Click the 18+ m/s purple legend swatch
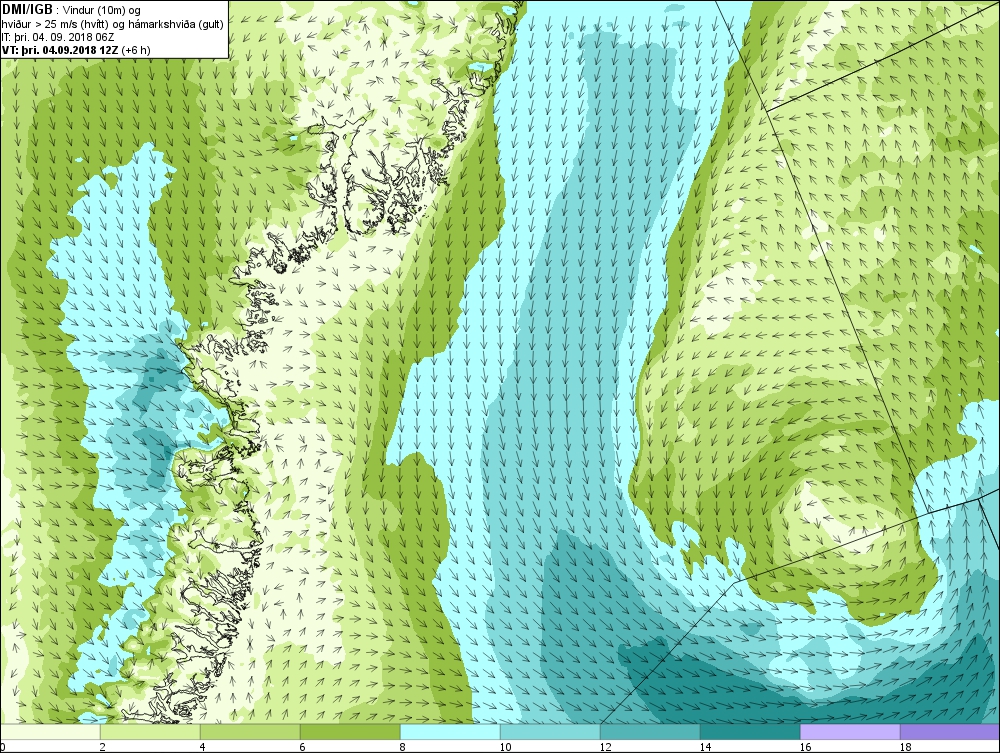This screenshot has width=1000, height=753. point(950,731)
